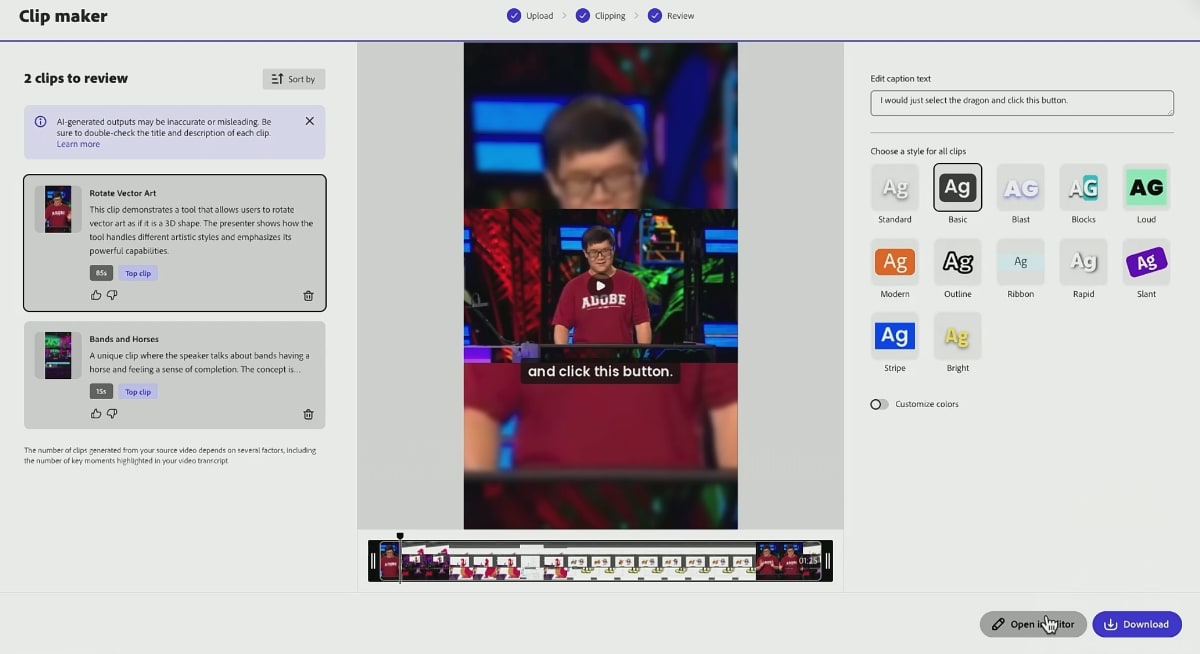Image resolution: width=1200 pixels, height=654 pixels.
Task: Select the Standard caption style
Action: click(895, 187)
